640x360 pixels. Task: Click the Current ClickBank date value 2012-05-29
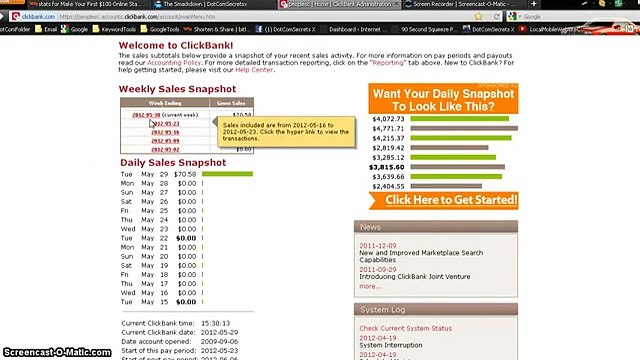point(220,332)
